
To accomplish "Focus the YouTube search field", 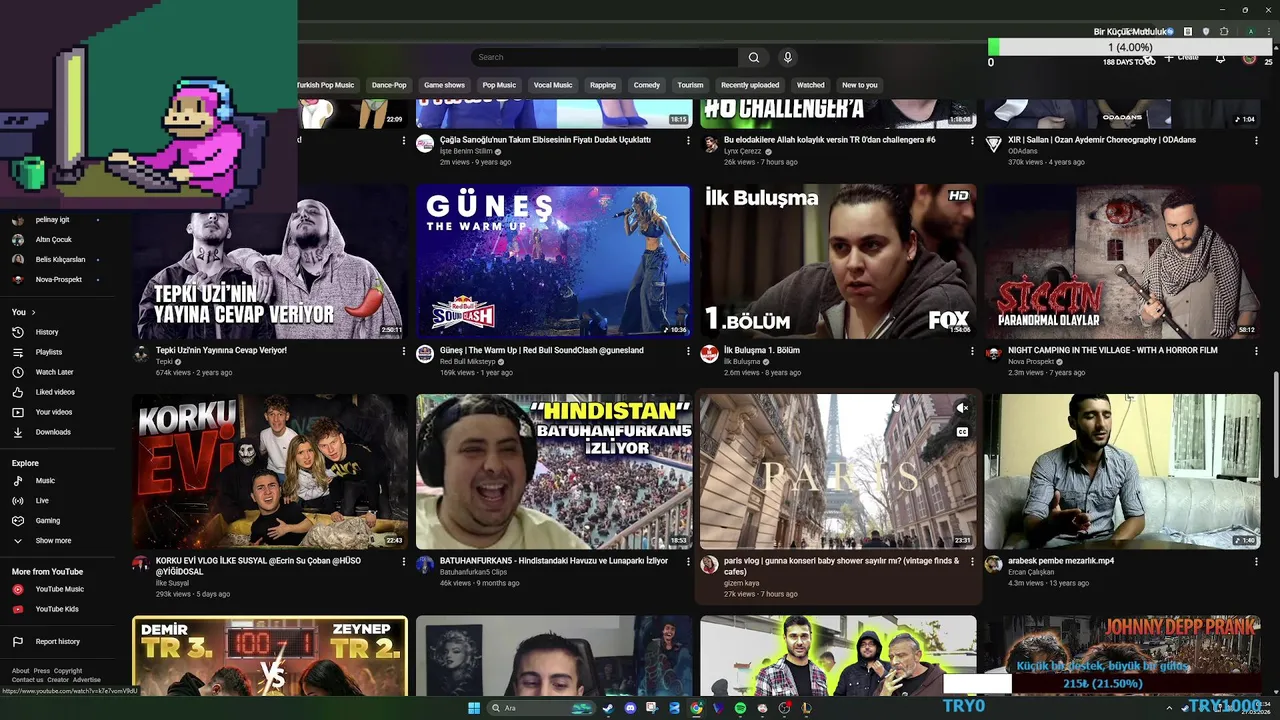I will (x=605, y=57).
